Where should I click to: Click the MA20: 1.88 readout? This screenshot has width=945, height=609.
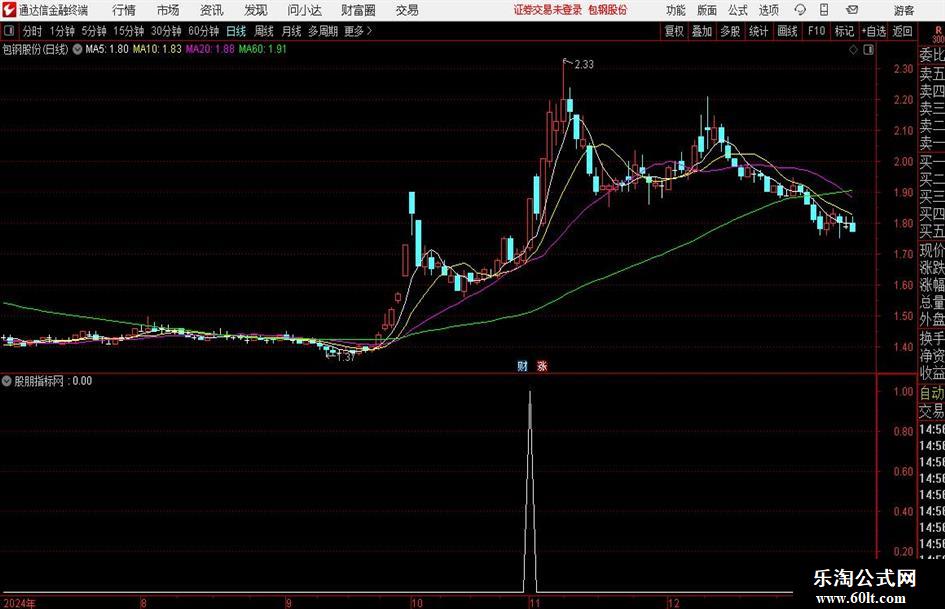click(210, 49)
